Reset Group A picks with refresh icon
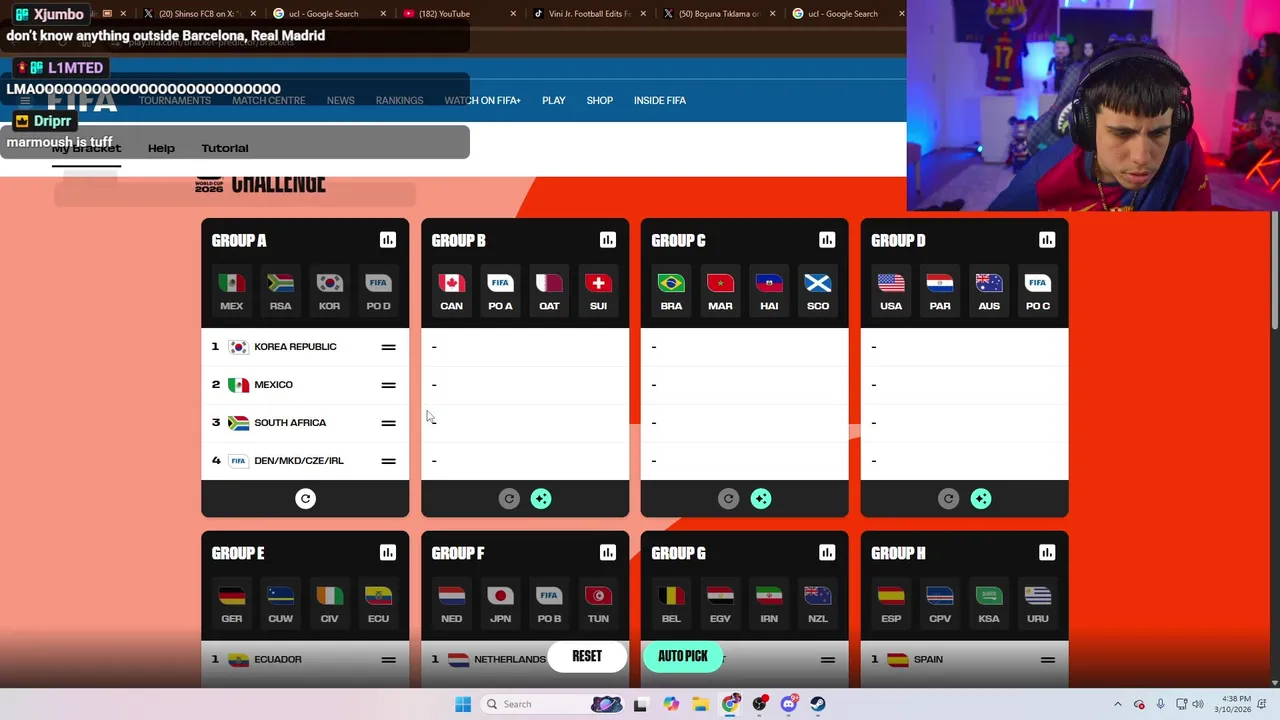 [305, 498]
